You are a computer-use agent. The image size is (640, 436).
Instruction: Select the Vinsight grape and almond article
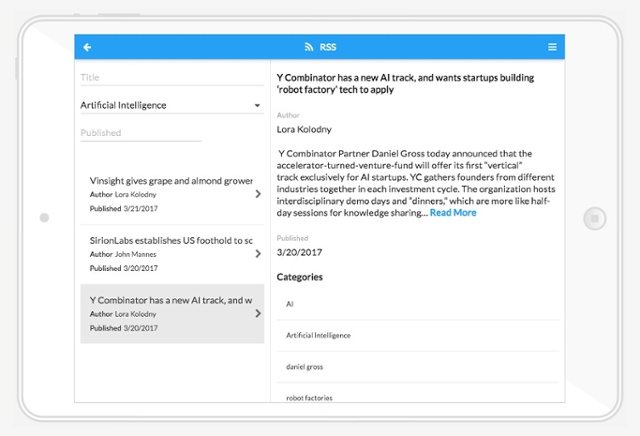pos(172,194)
